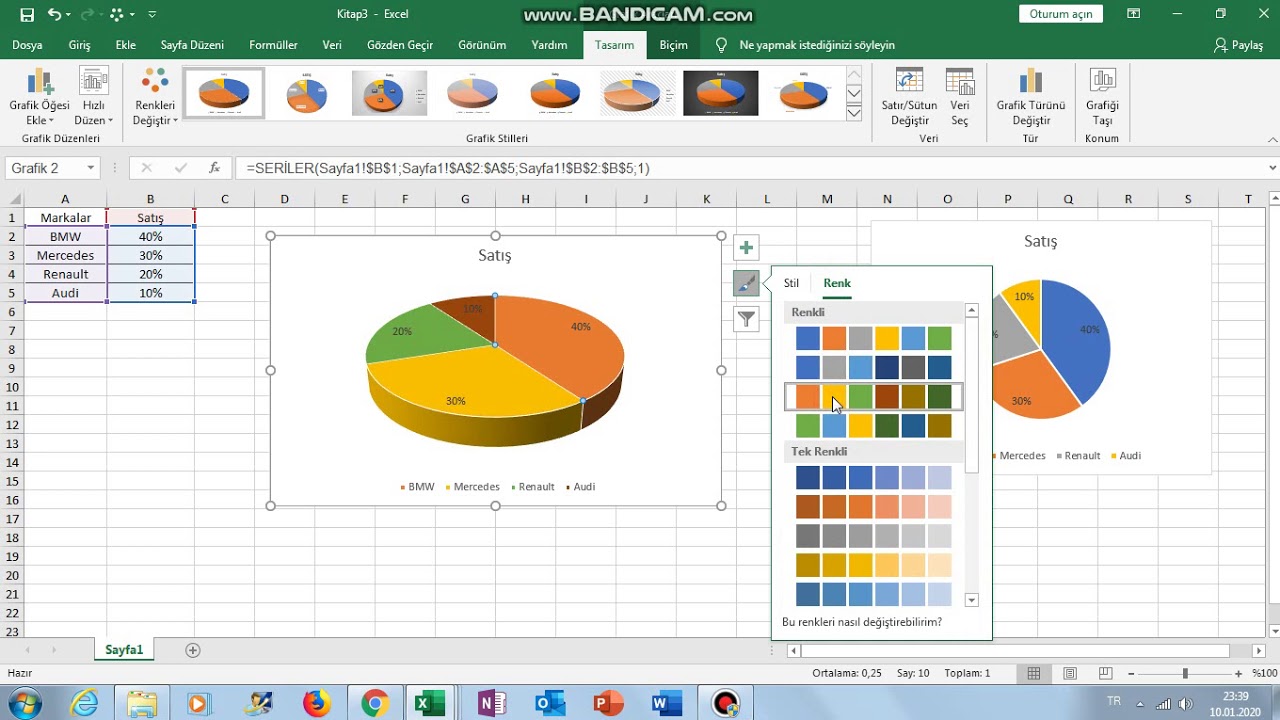Click Satır/Sütun Değiştir icon
Viewport: 1280px width, 720px height.
tap(909, 97)
